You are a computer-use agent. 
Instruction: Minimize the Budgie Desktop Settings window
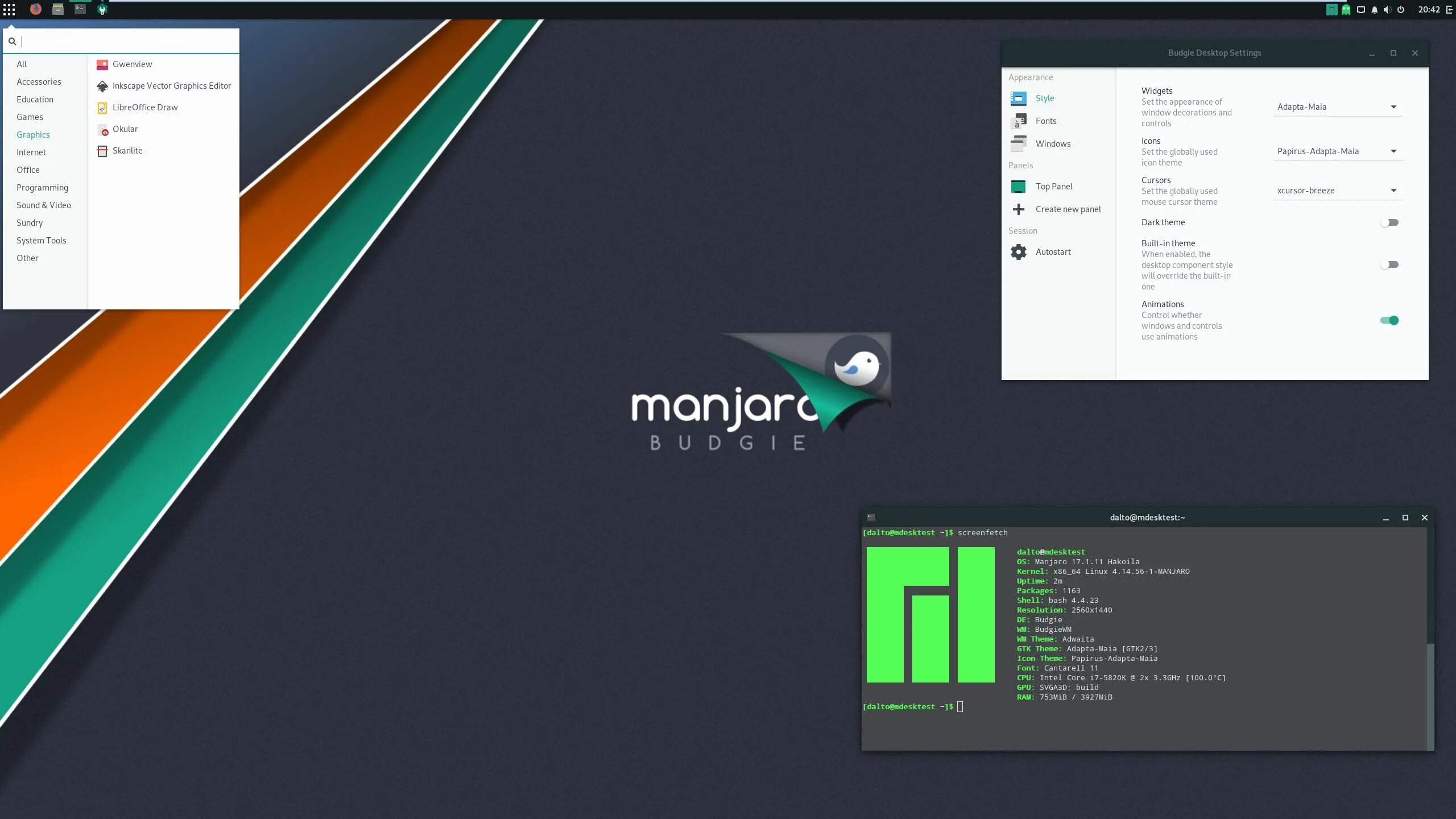pos(1371,53)
